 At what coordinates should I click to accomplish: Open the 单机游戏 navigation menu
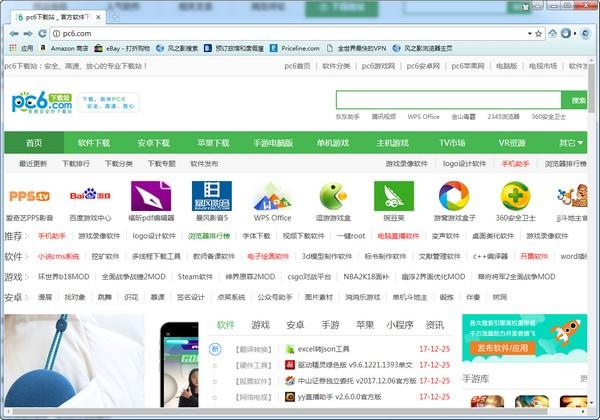(x=333, y=143)
